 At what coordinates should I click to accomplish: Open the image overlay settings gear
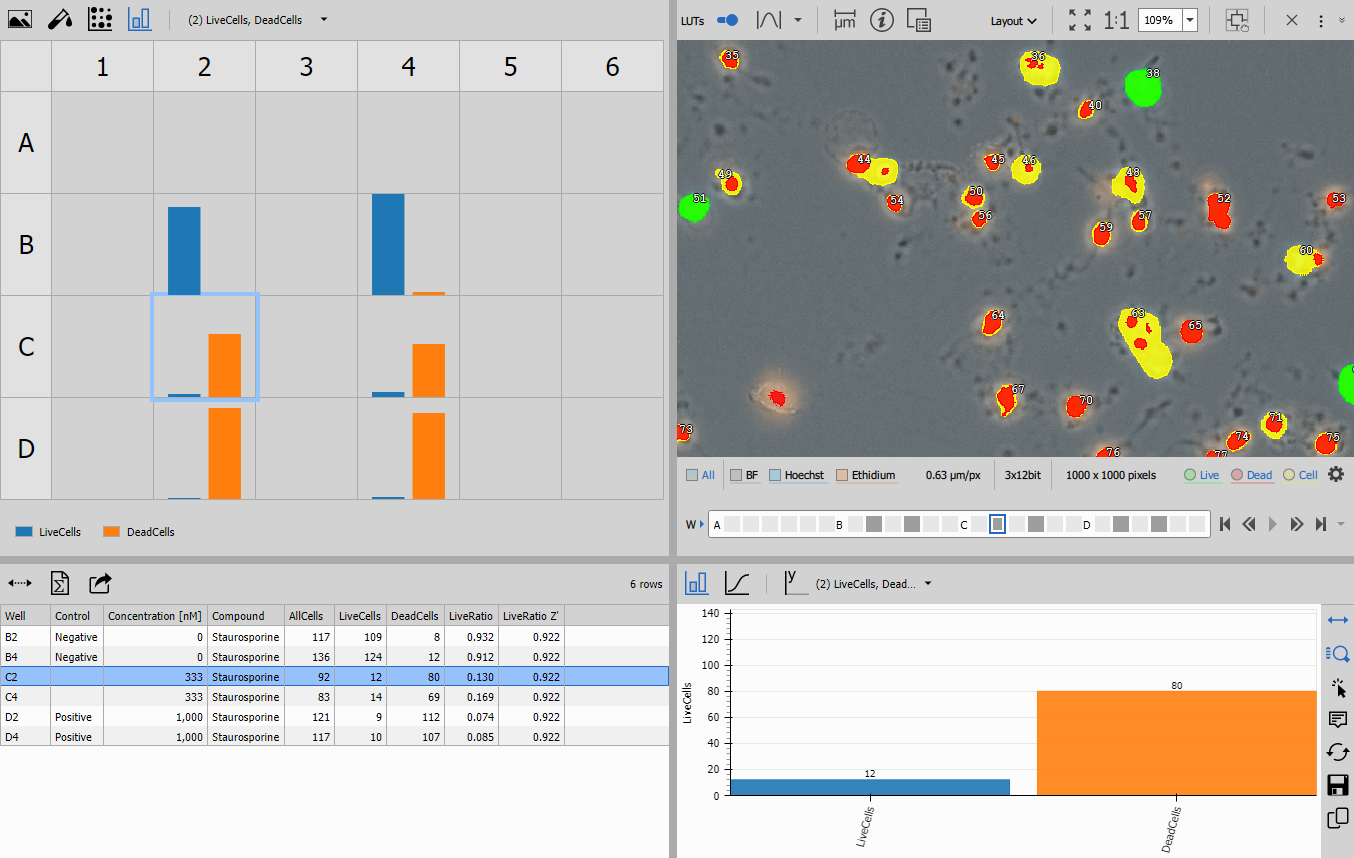[x=1336, y=475]
